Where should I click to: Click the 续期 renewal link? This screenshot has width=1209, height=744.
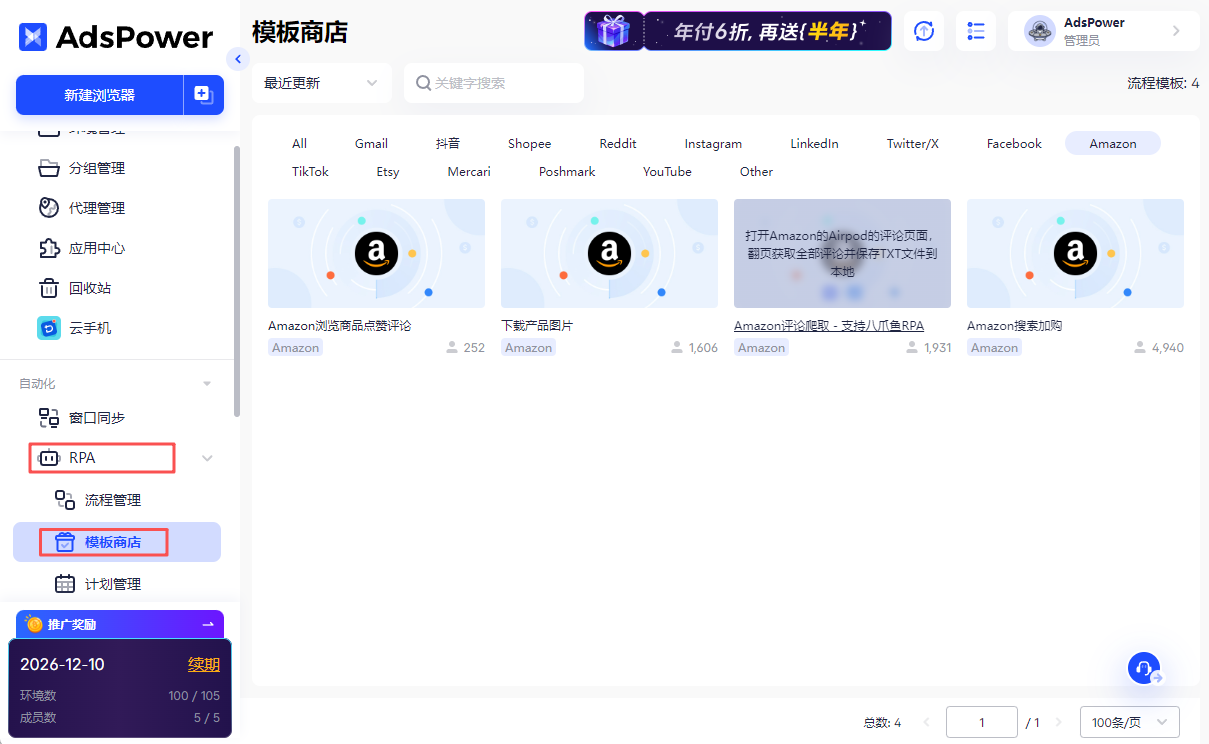pos(206,663)
